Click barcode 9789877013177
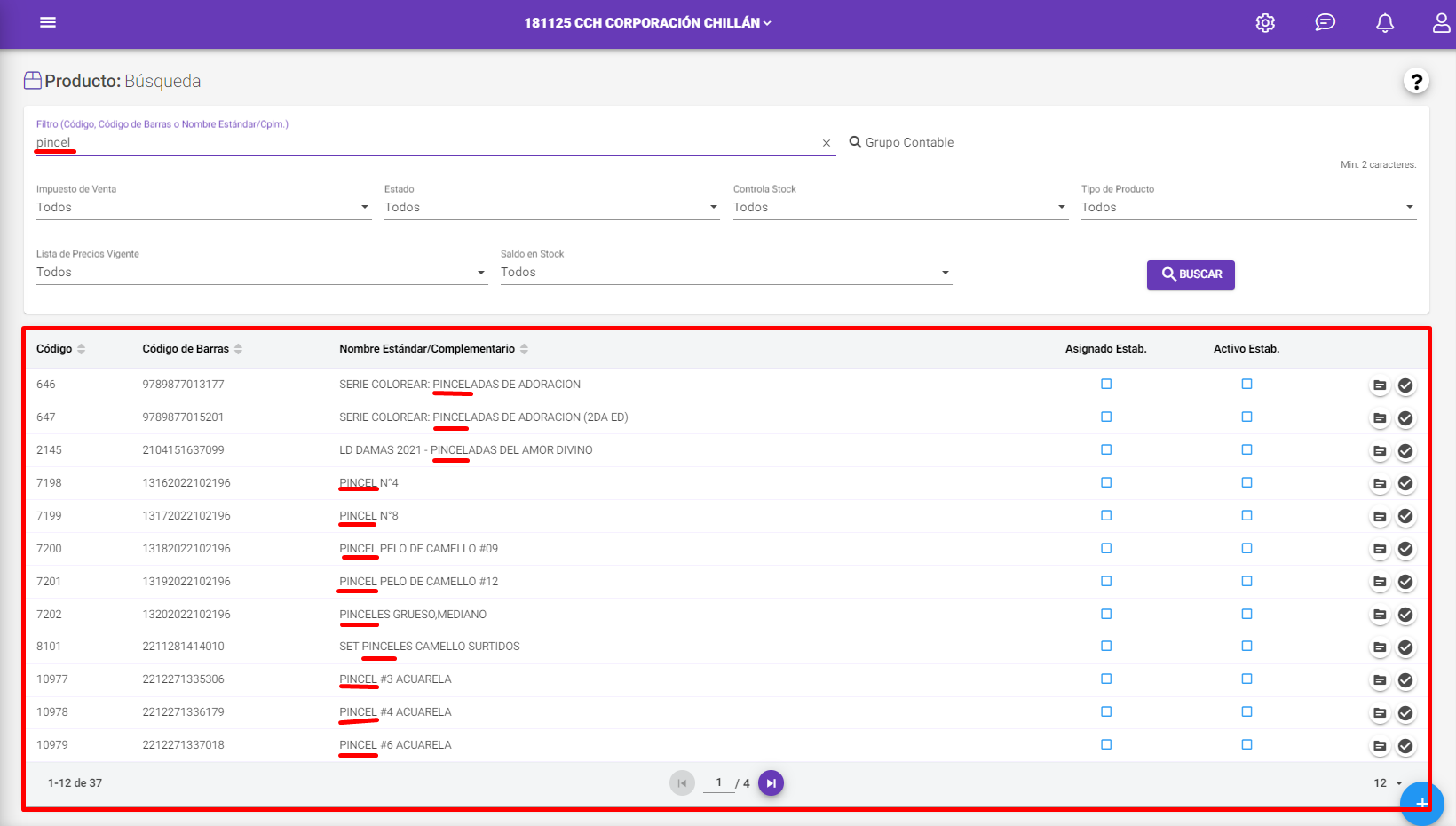Image resolution: width=1456 pixels, height=826 pixels. pos(184,385)
